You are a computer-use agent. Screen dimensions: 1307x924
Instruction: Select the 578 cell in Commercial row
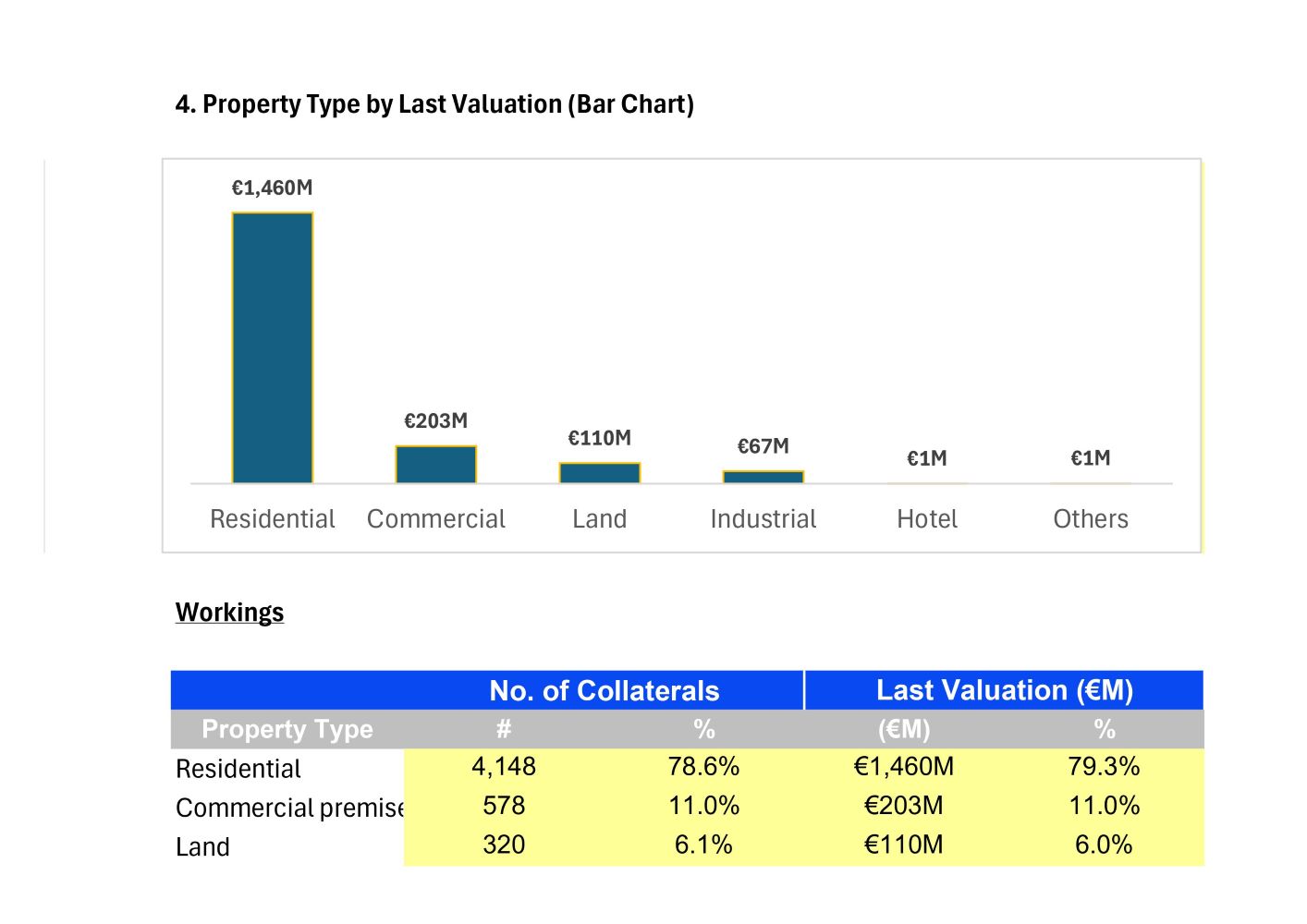503,806
